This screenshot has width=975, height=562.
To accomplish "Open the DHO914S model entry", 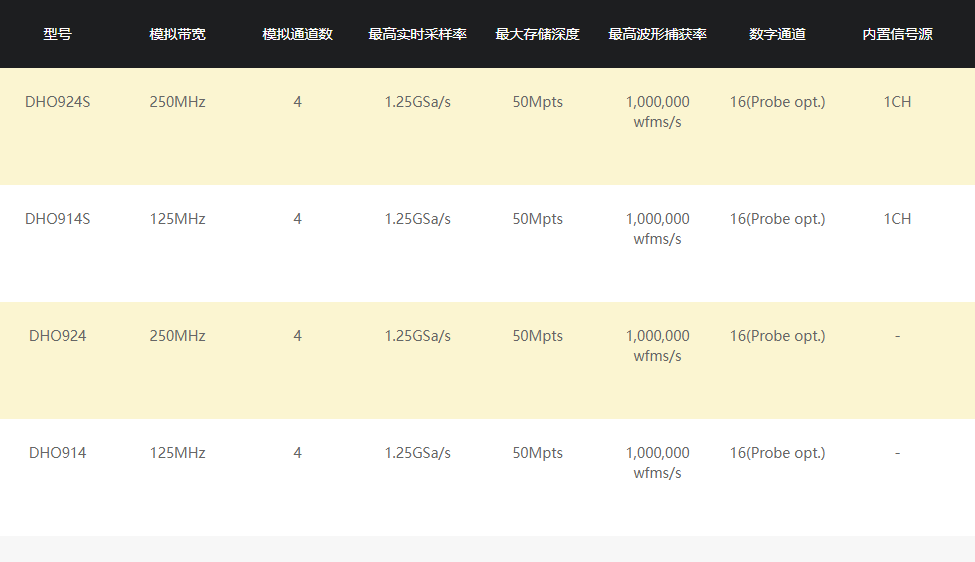I will pos(57,219).
